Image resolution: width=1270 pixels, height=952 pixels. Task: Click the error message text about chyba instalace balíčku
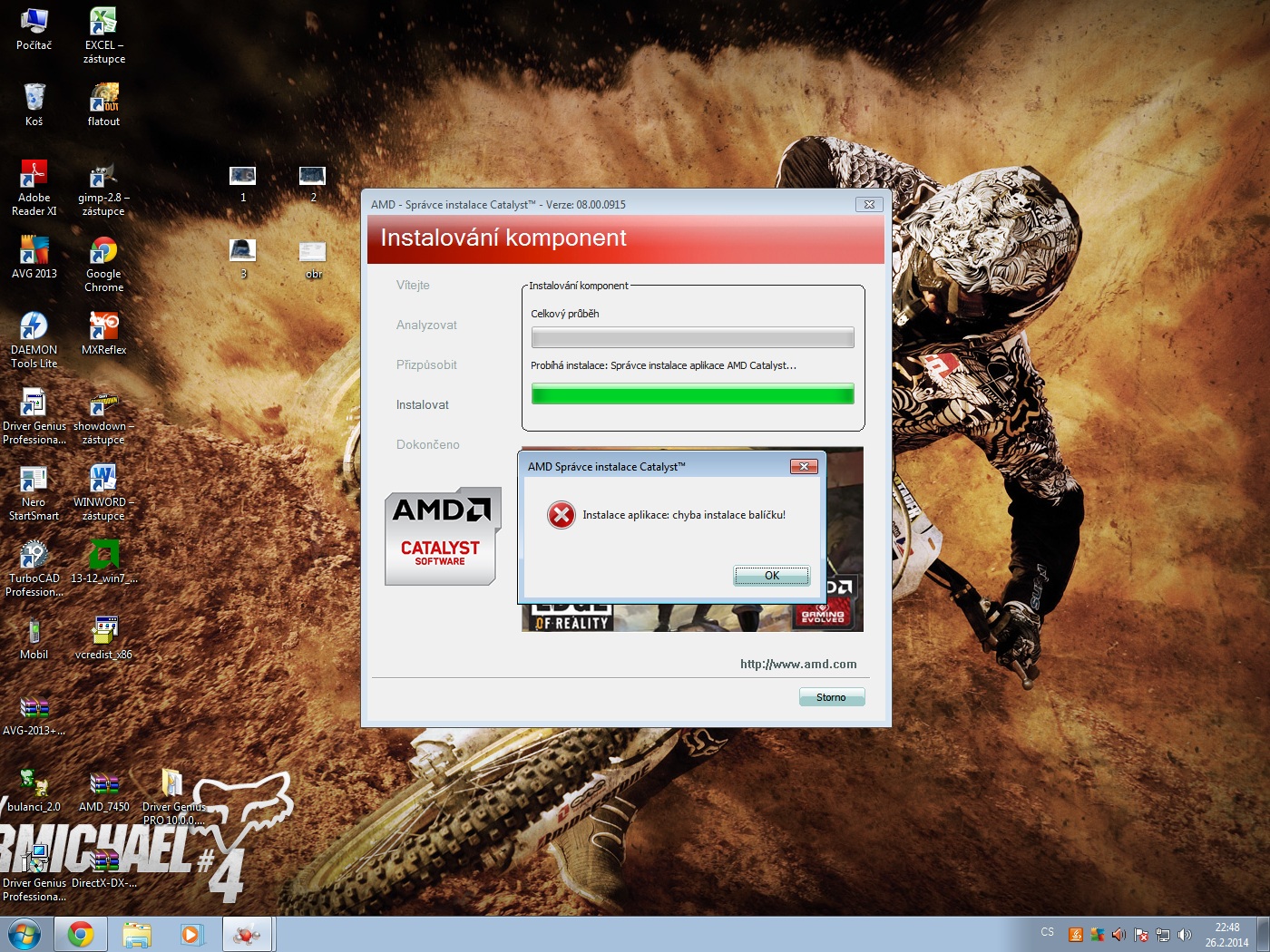point(684,515)
